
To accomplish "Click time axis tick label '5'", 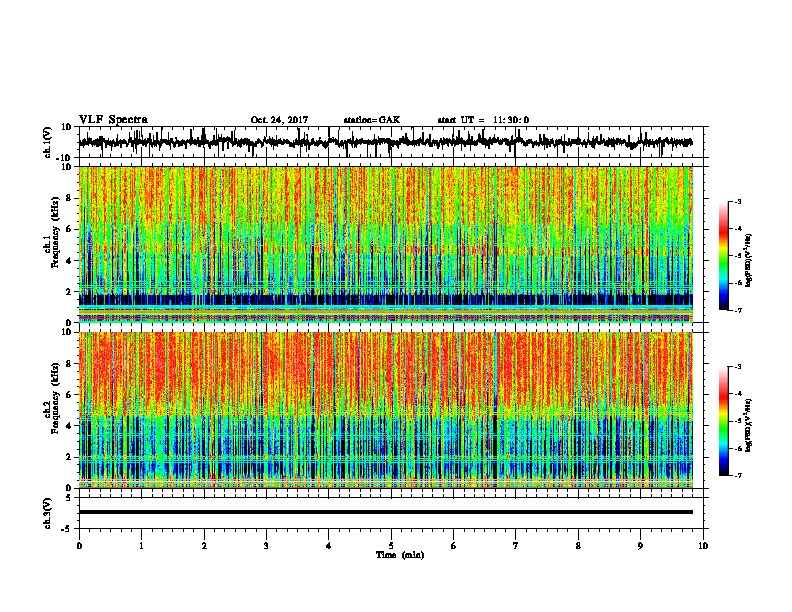I will tap(391, 546).
